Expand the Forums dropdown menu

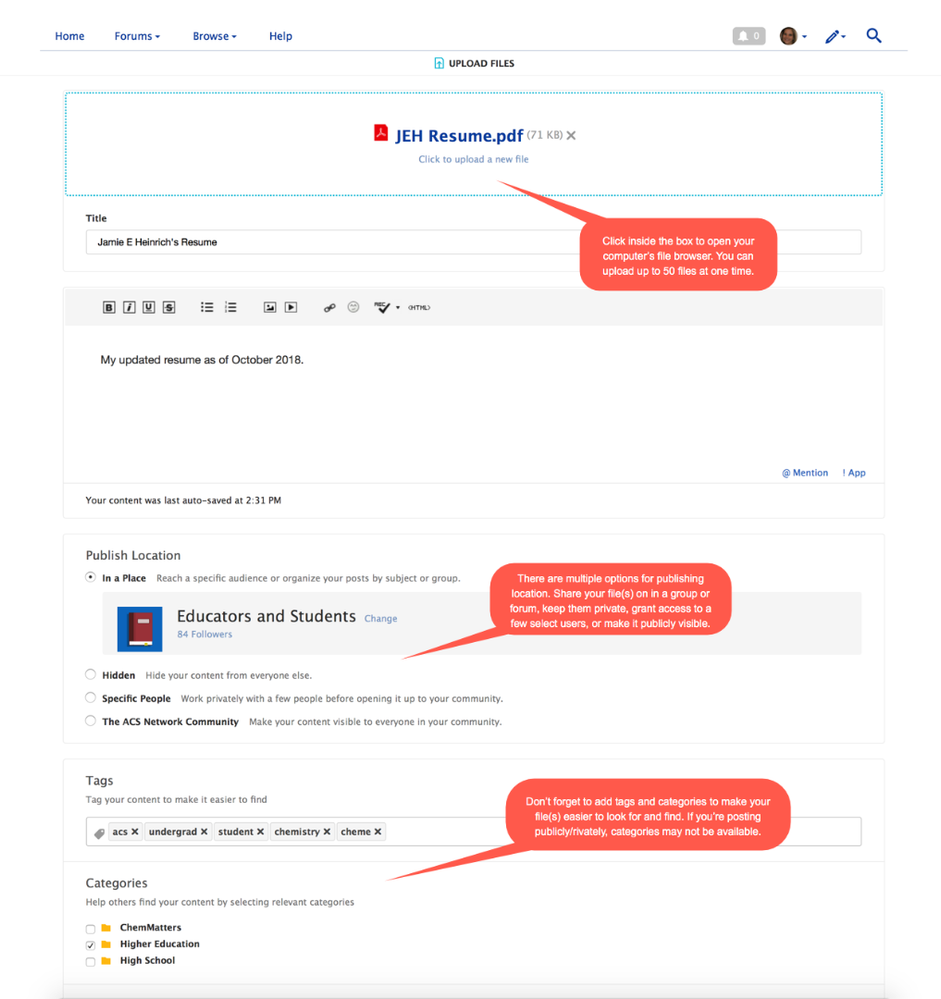coord(137,36)
